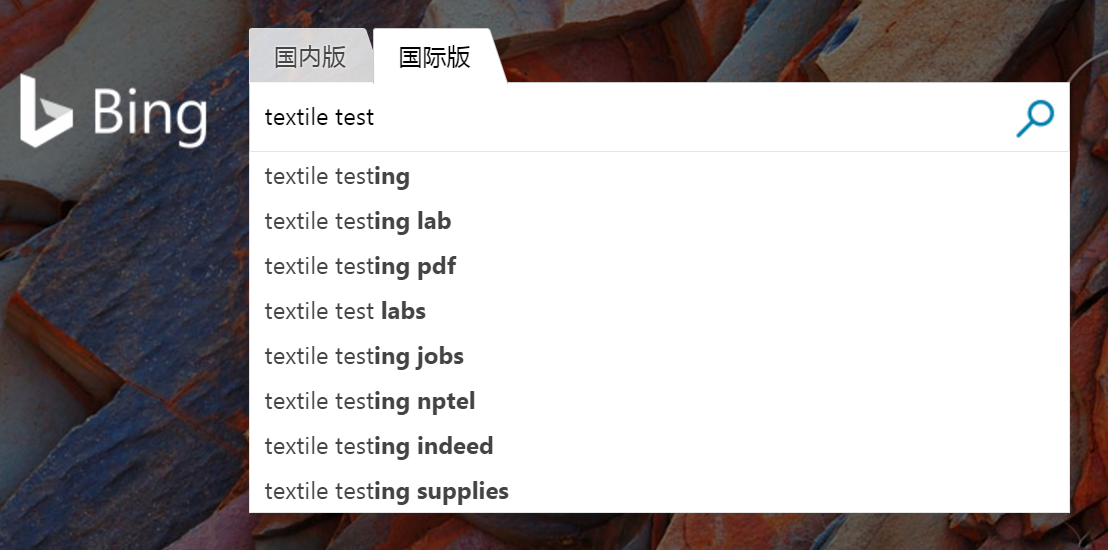The height and width of the screenshot is (550, 1108).
Task: Pick the "textile testing lab" suggestion
Action: point(358,221)
